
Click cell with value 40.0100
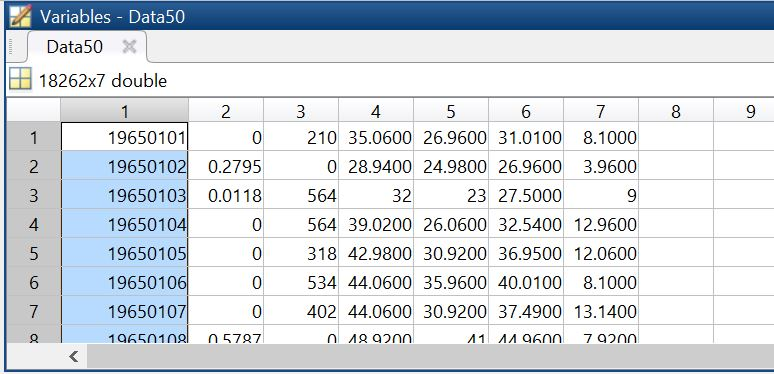(x=526, y=282)
